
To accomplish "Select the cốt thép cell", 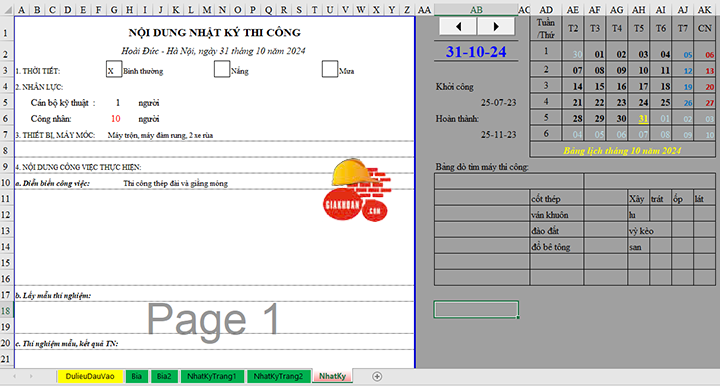I will pyautogui.click(x=557, y=198).
